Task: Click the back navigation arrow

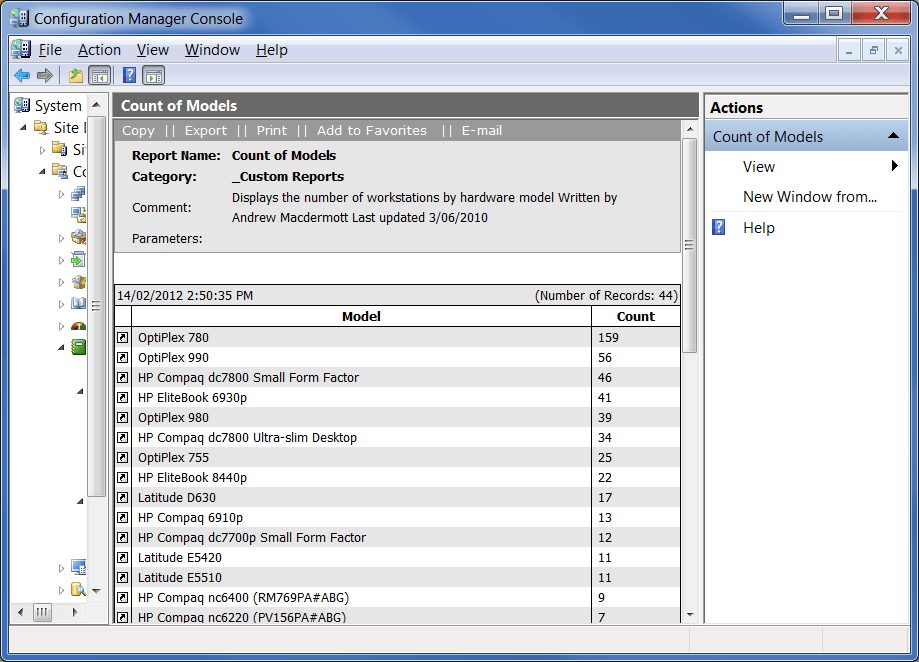Action: (x=22, y=75)
